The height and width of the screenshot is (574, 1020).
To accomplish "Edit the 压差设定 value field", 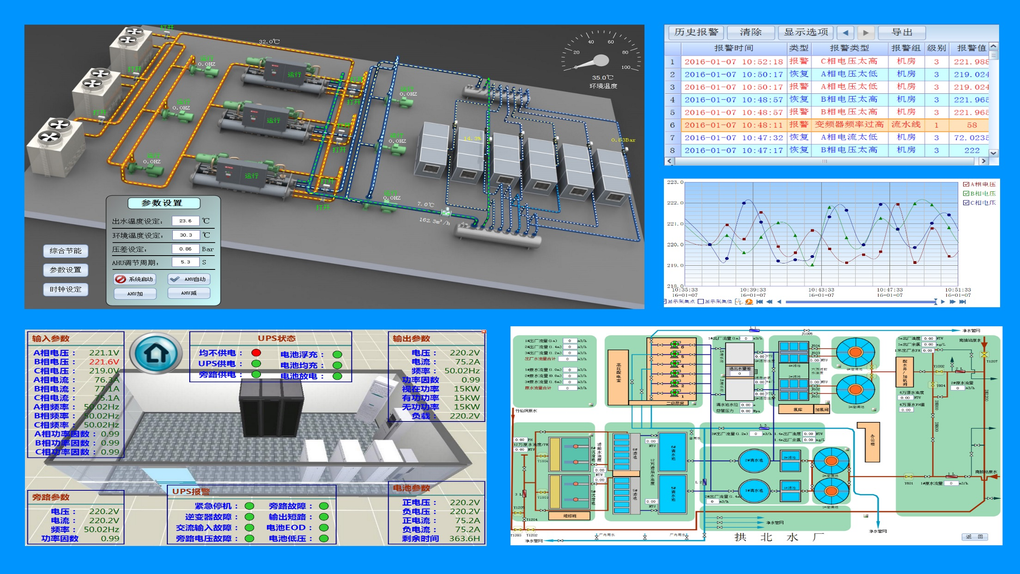I will pos(185,249).
